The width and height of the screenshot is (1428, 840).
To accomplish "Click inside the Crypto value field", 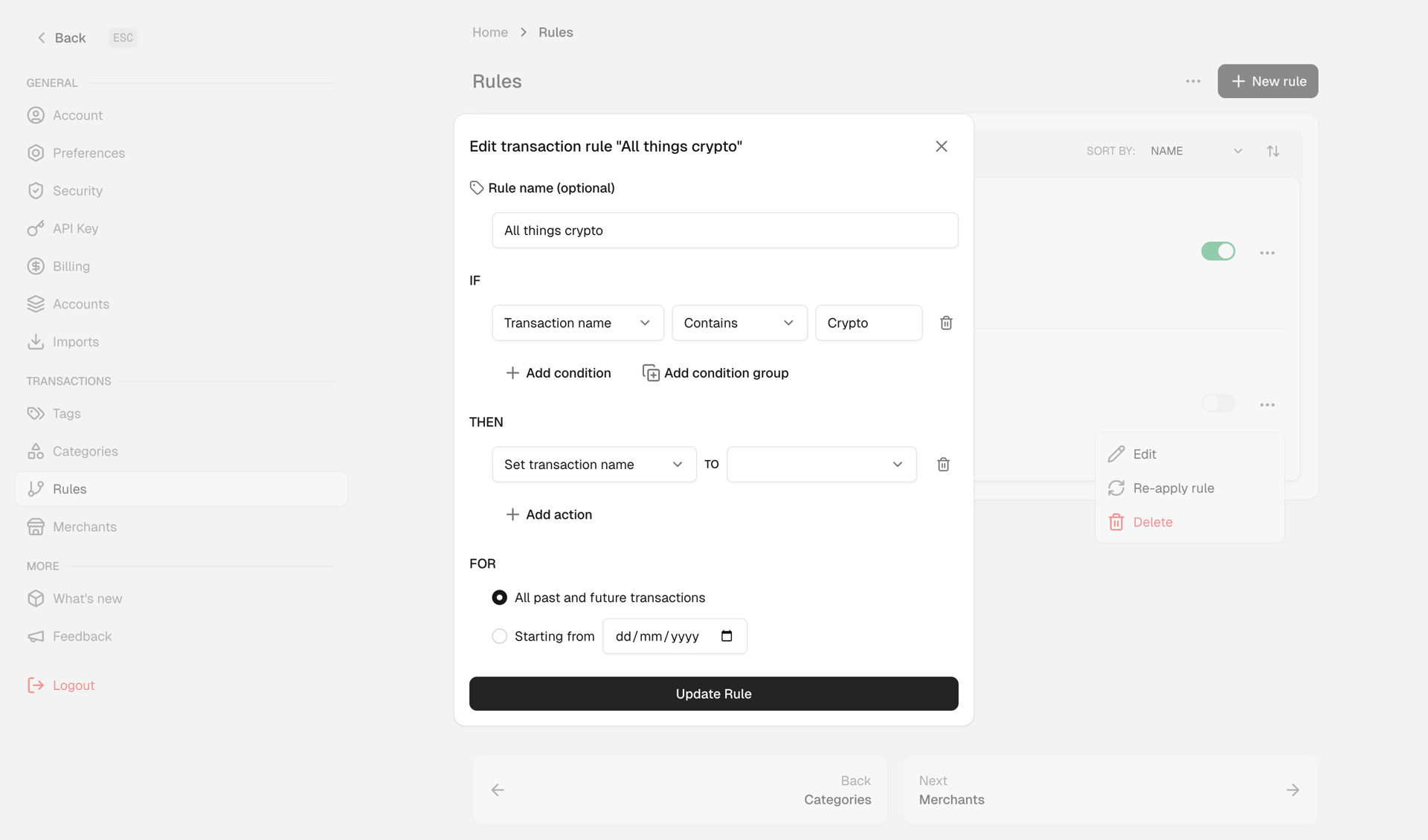I will 868,323.
